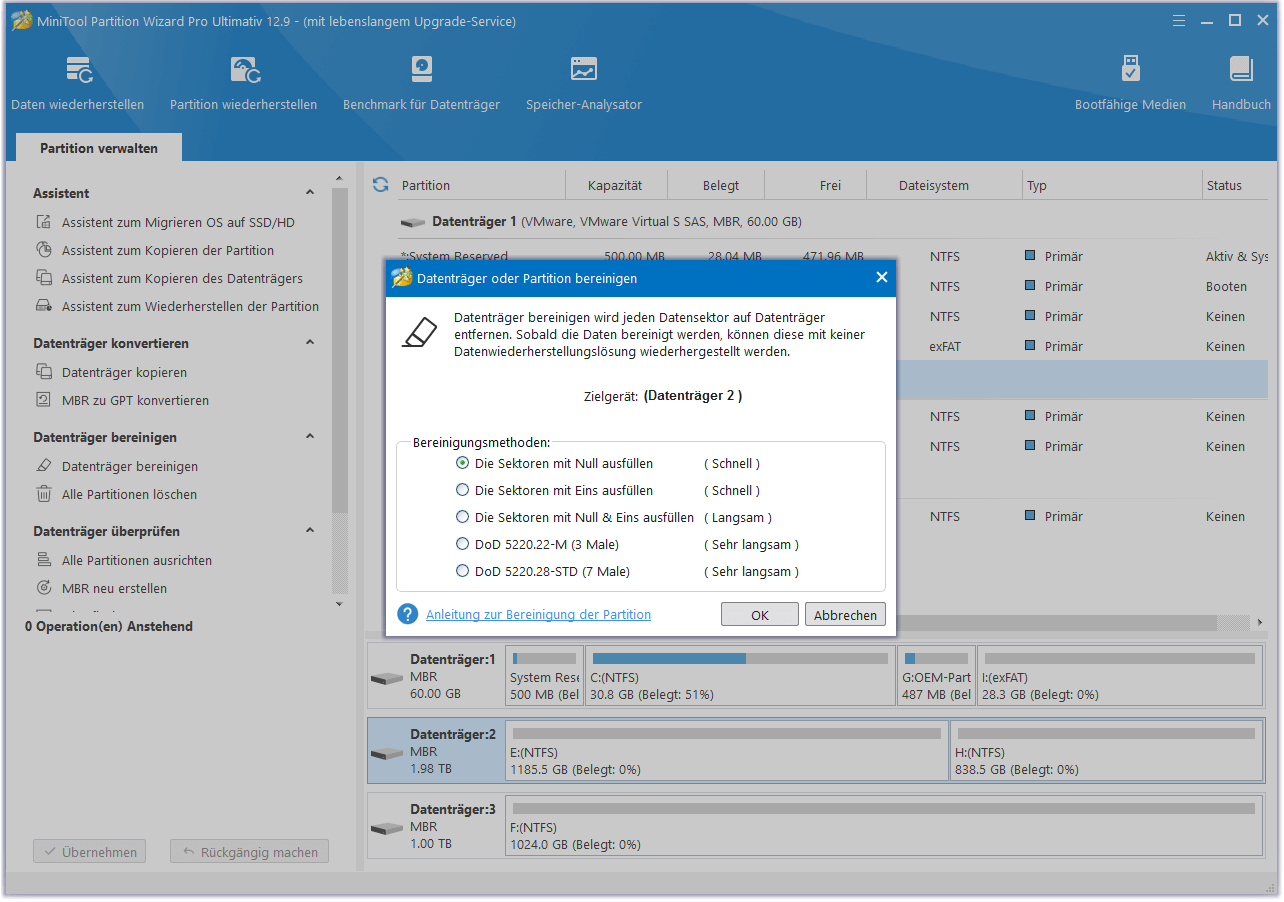Switch to Partition verwalten tab
Viewport: 1284px width, 902px height.
click(99, 148)
